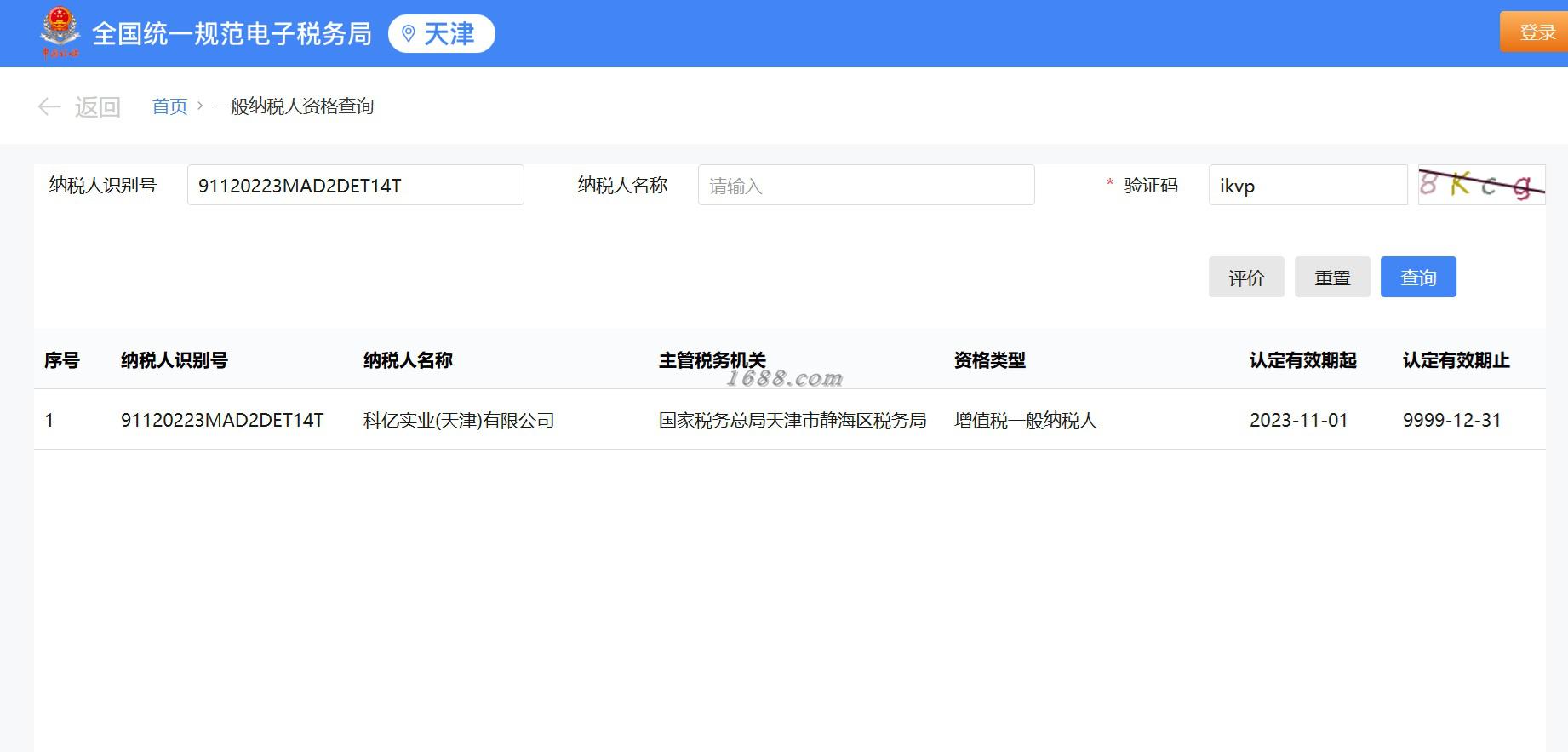Select result cell 91120223MAD2DET14T
Image resolution: width=1568 pixels, height=752 pixels.
[x=222, y=420]
